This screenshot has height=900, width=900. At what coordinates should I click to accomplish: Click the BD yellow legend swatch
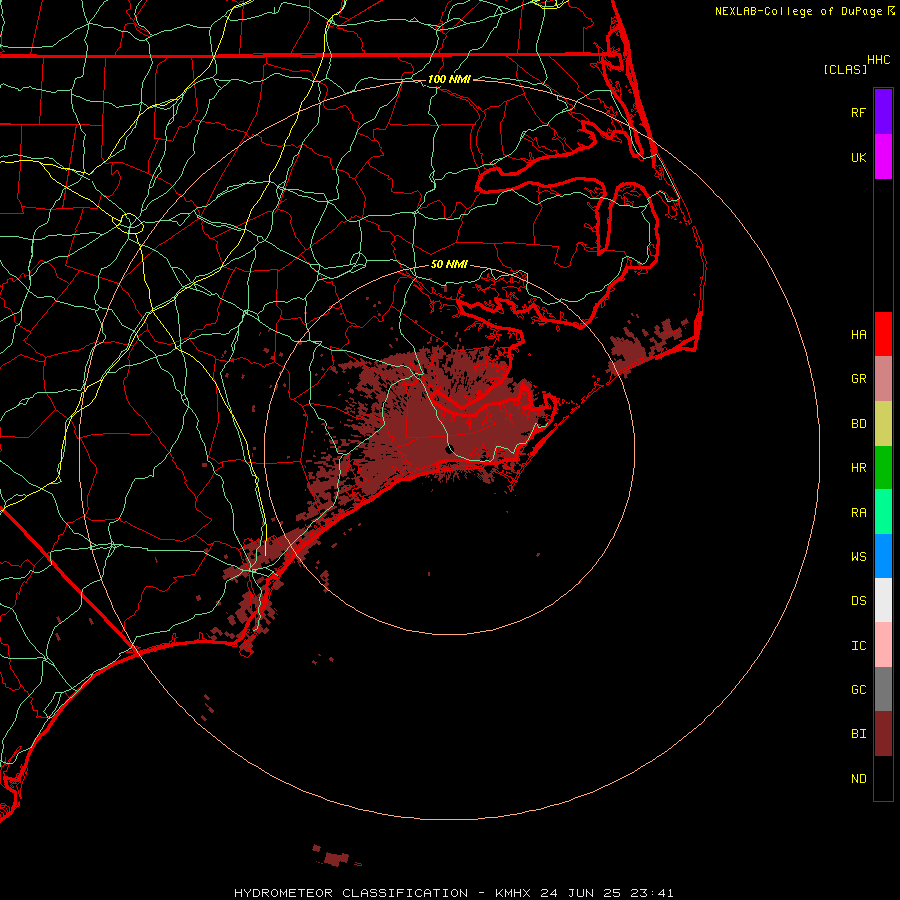point(883,424)
